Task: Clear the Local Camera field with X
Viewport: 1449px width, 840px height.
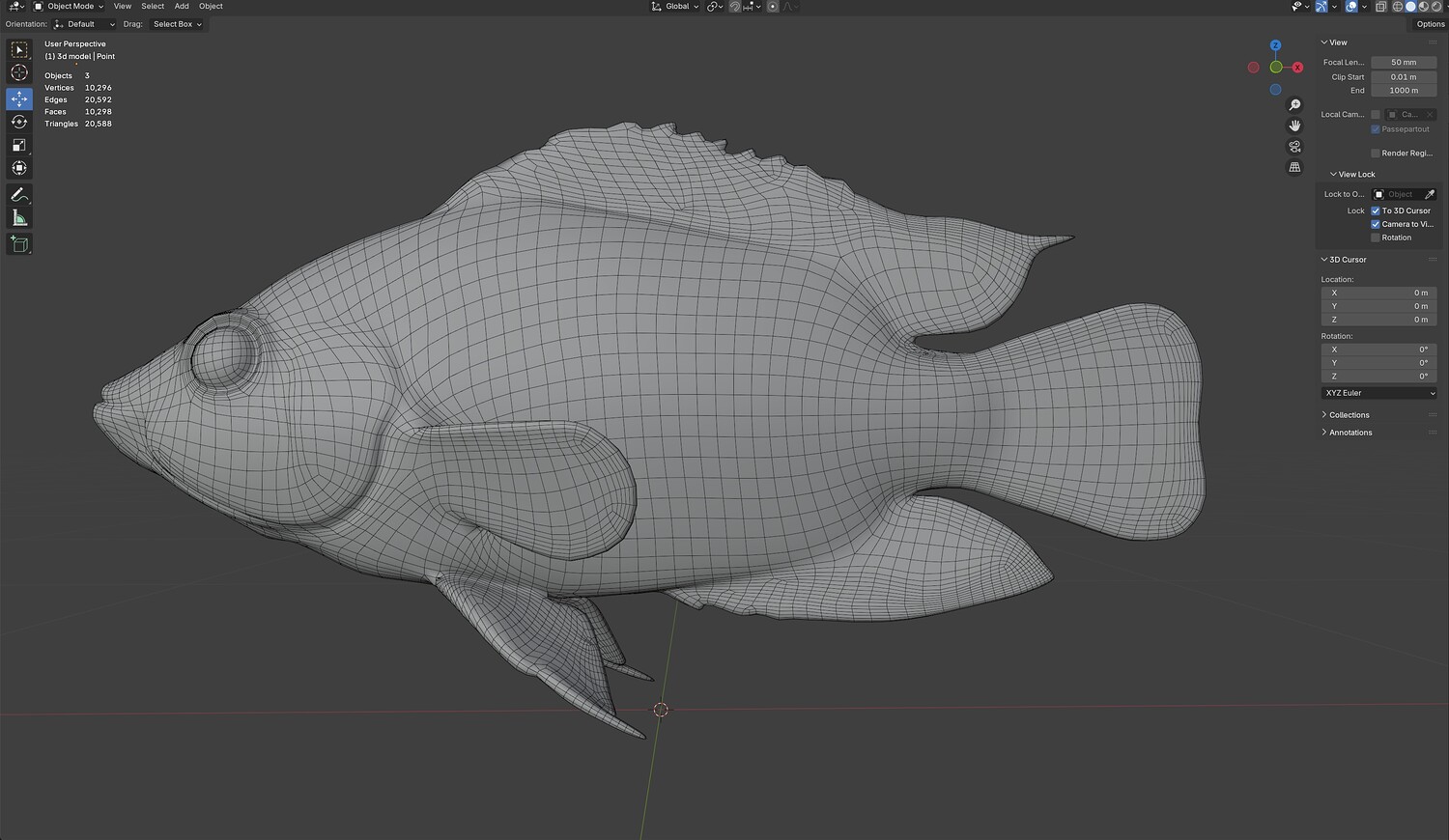Action: [x=1430, y=114]
